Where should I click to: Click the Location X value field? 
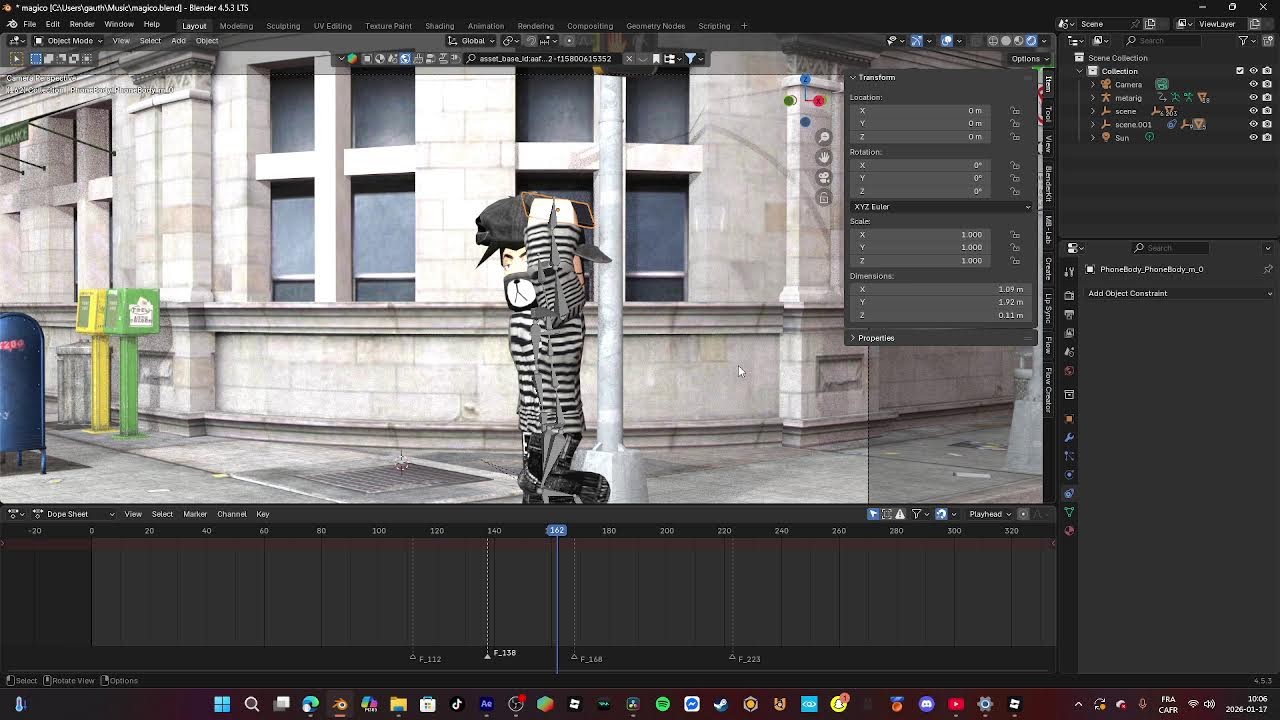(x=927, y=110)
